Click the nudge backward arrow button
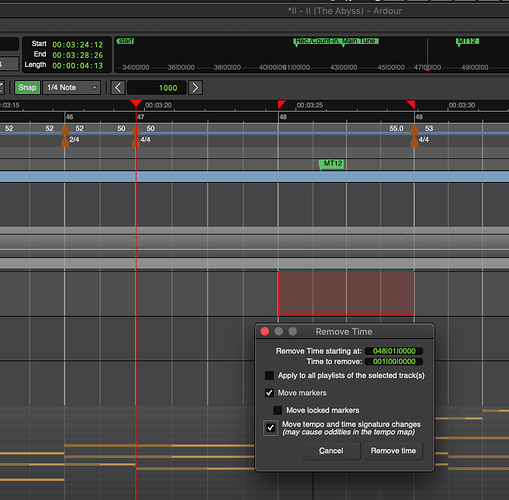The image size is (509, 500). point(118,88)
